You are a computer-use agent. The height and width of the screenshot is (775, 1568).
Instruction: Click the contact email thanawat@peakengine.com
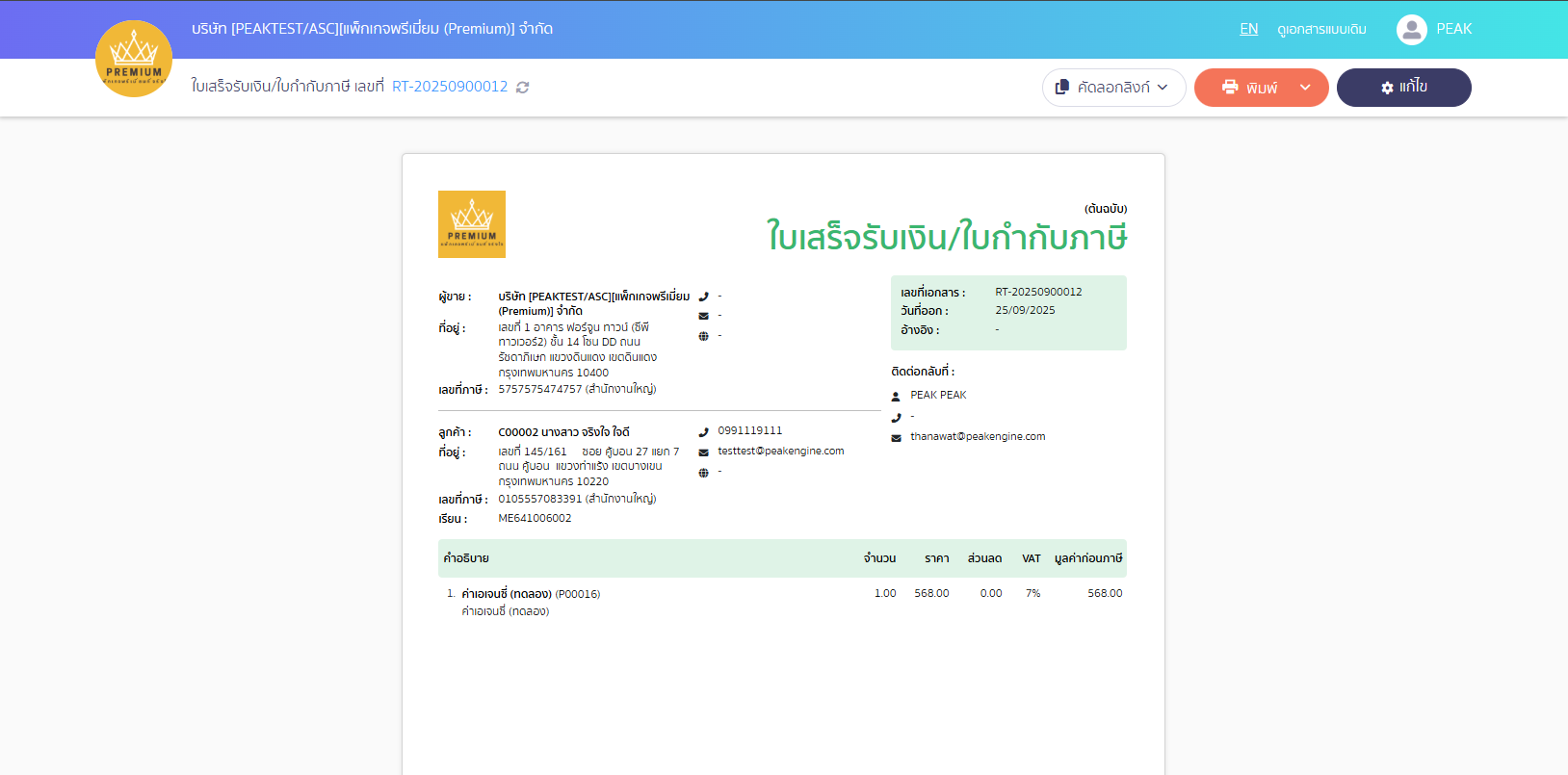pos(978,436)
